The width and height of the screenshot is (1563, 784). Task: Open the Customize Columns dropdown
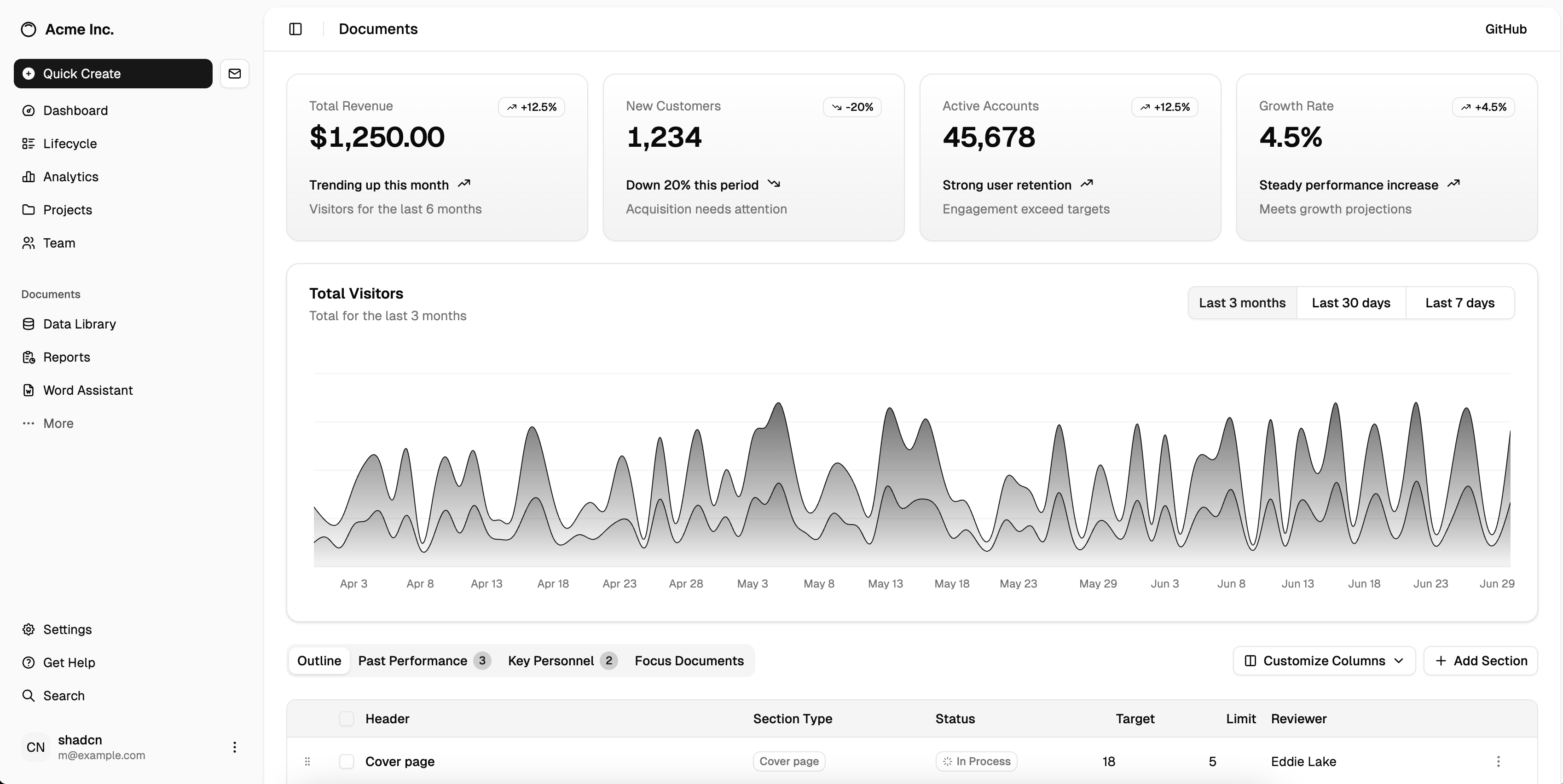[1323, 660]
